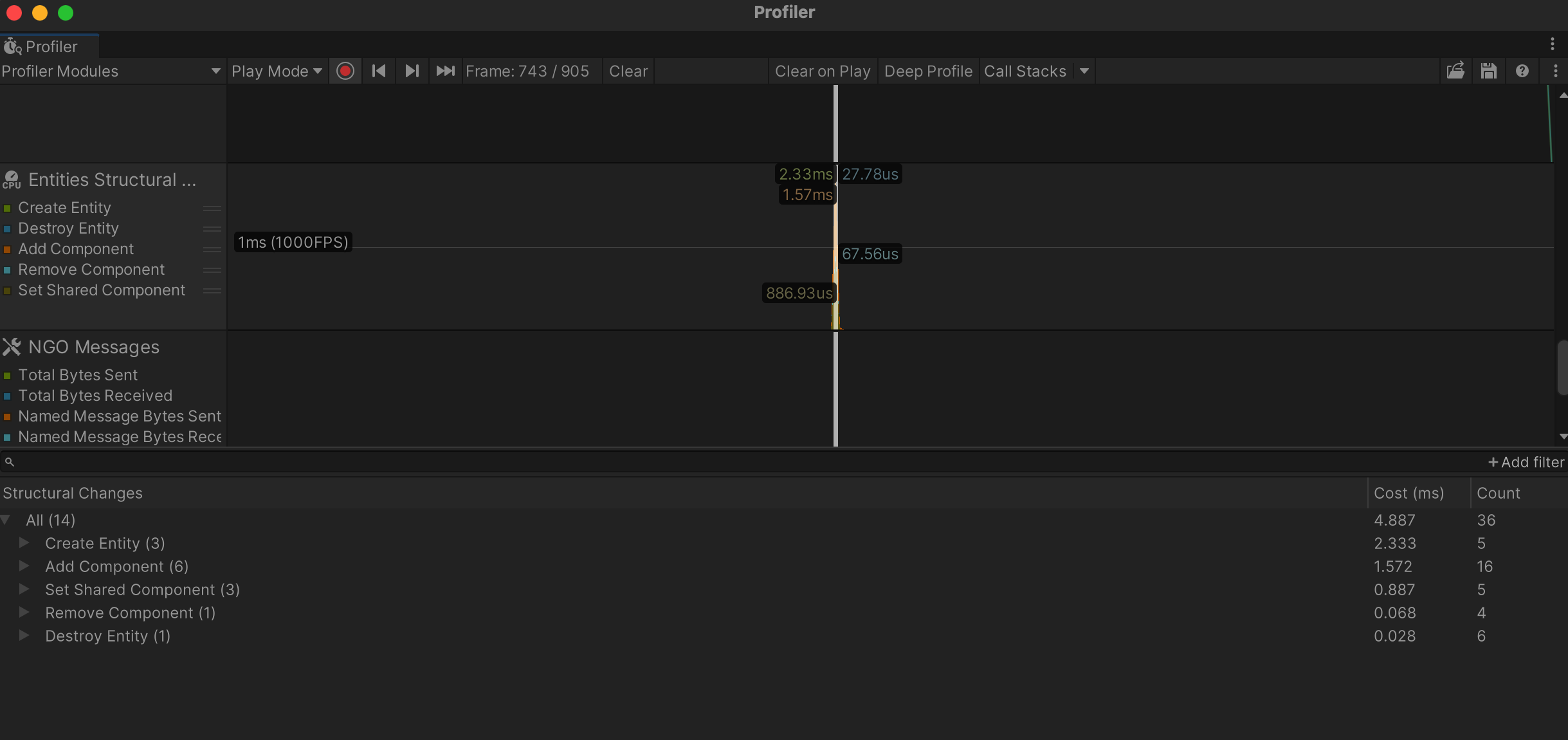Toggle the Create Entity color swatch
1568x740 pixels.
[7, 208]
